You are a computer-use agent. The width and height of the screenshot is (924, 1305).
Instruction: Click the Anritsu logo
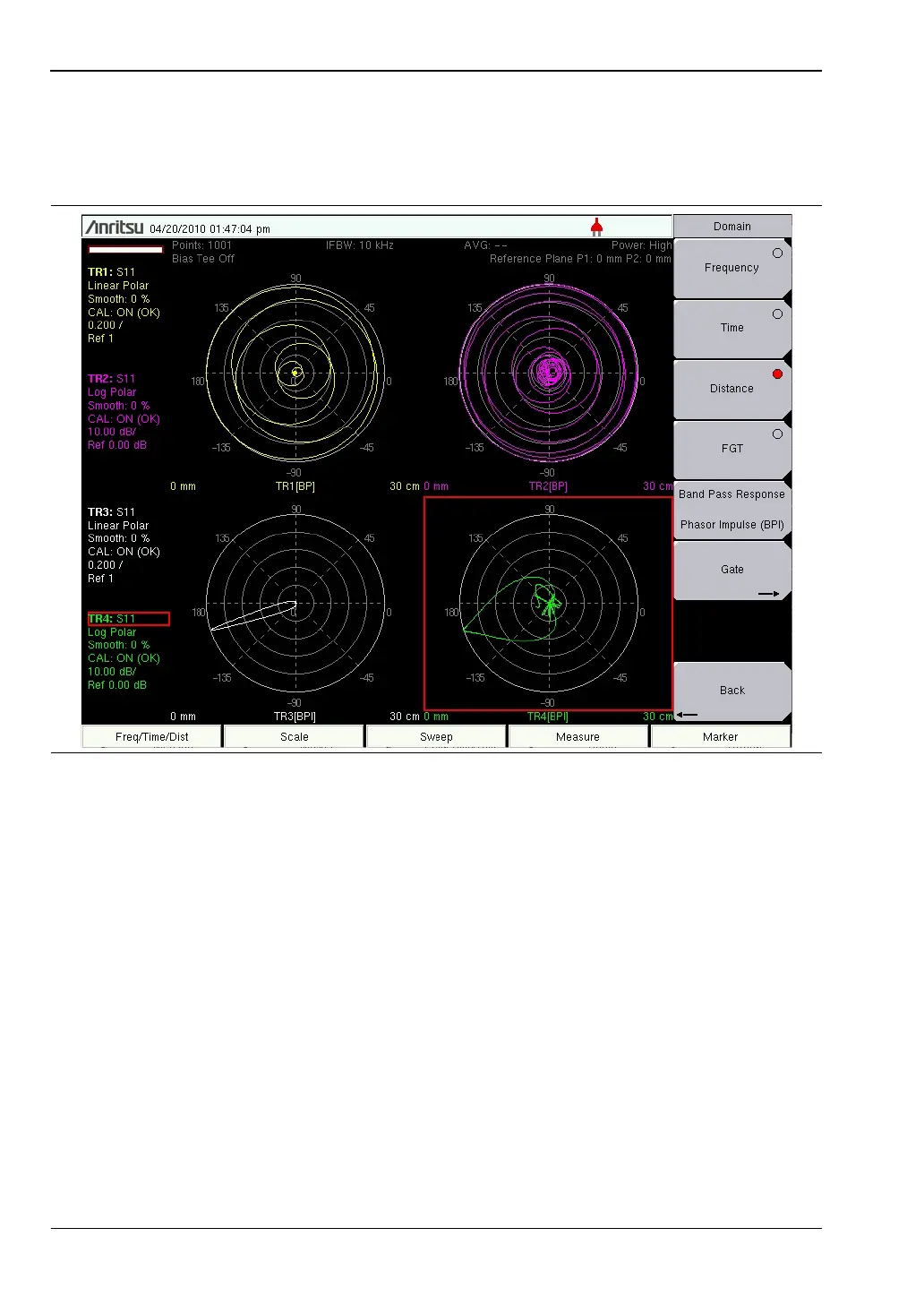point(115,228)
